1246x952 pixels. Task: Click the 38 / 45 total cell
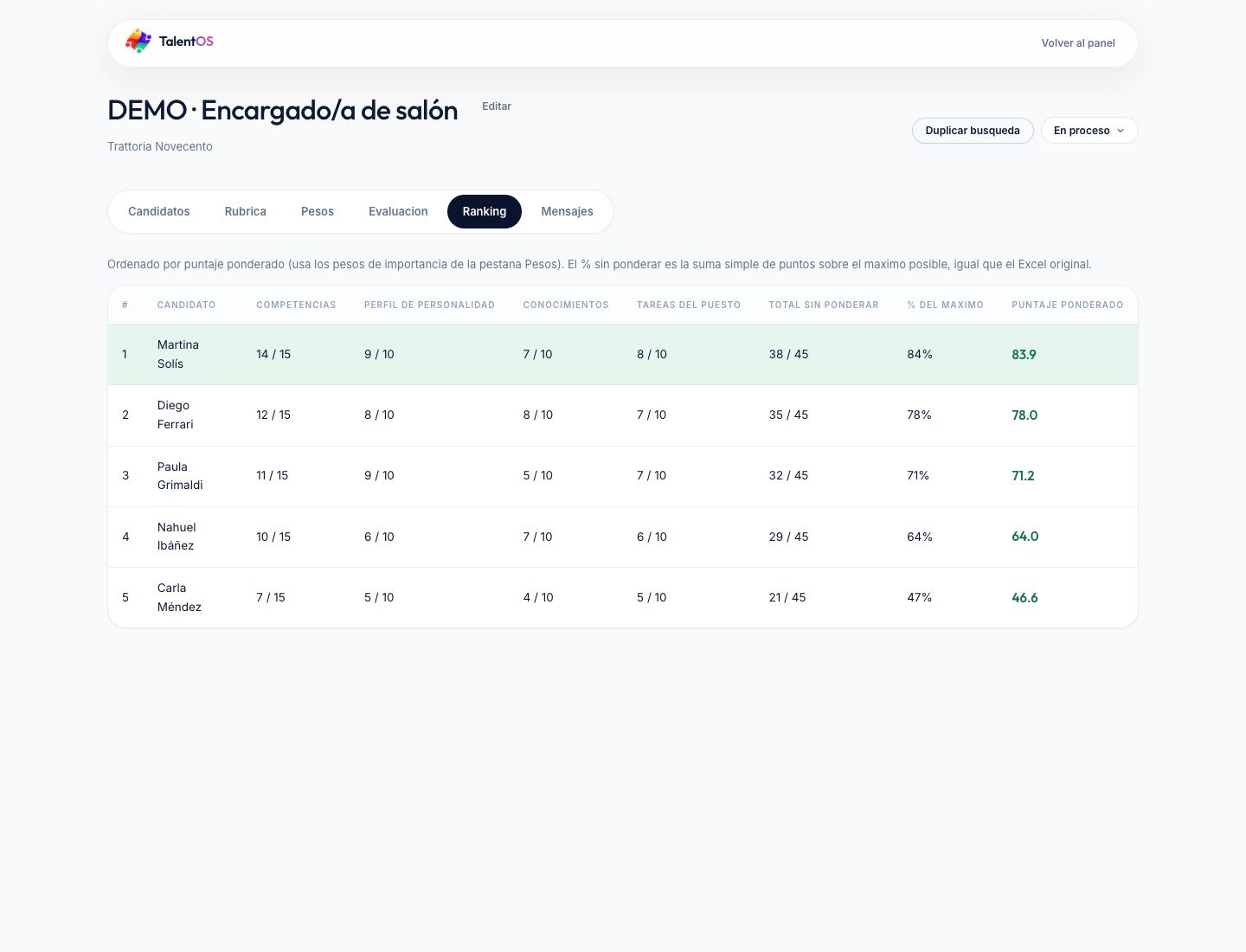tap(788, 355)
